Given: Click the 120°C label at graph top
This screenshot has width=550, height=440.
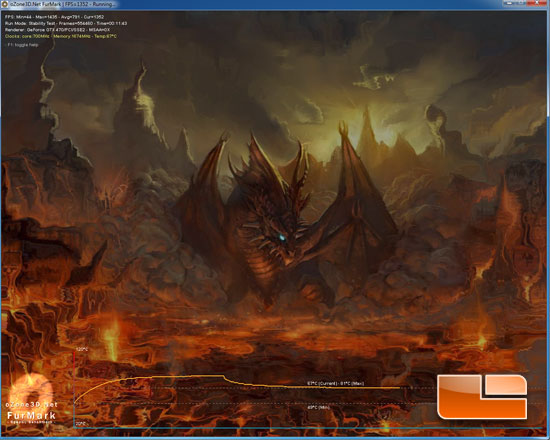Looking at the screenshot, I should coord(82,349).
